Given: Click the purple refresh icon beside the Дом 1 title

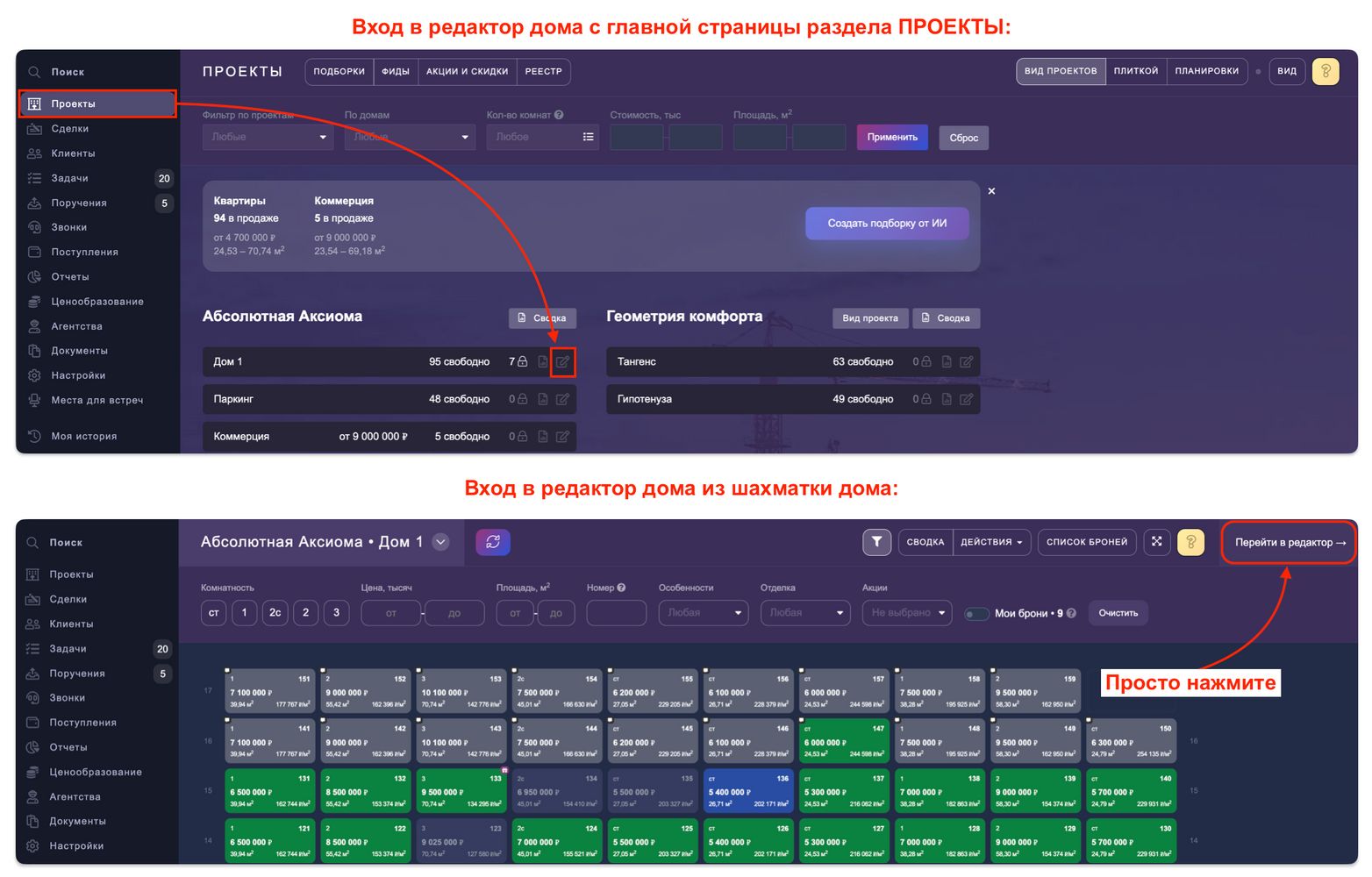Looking at the screenshot, I should click(493, 542).
